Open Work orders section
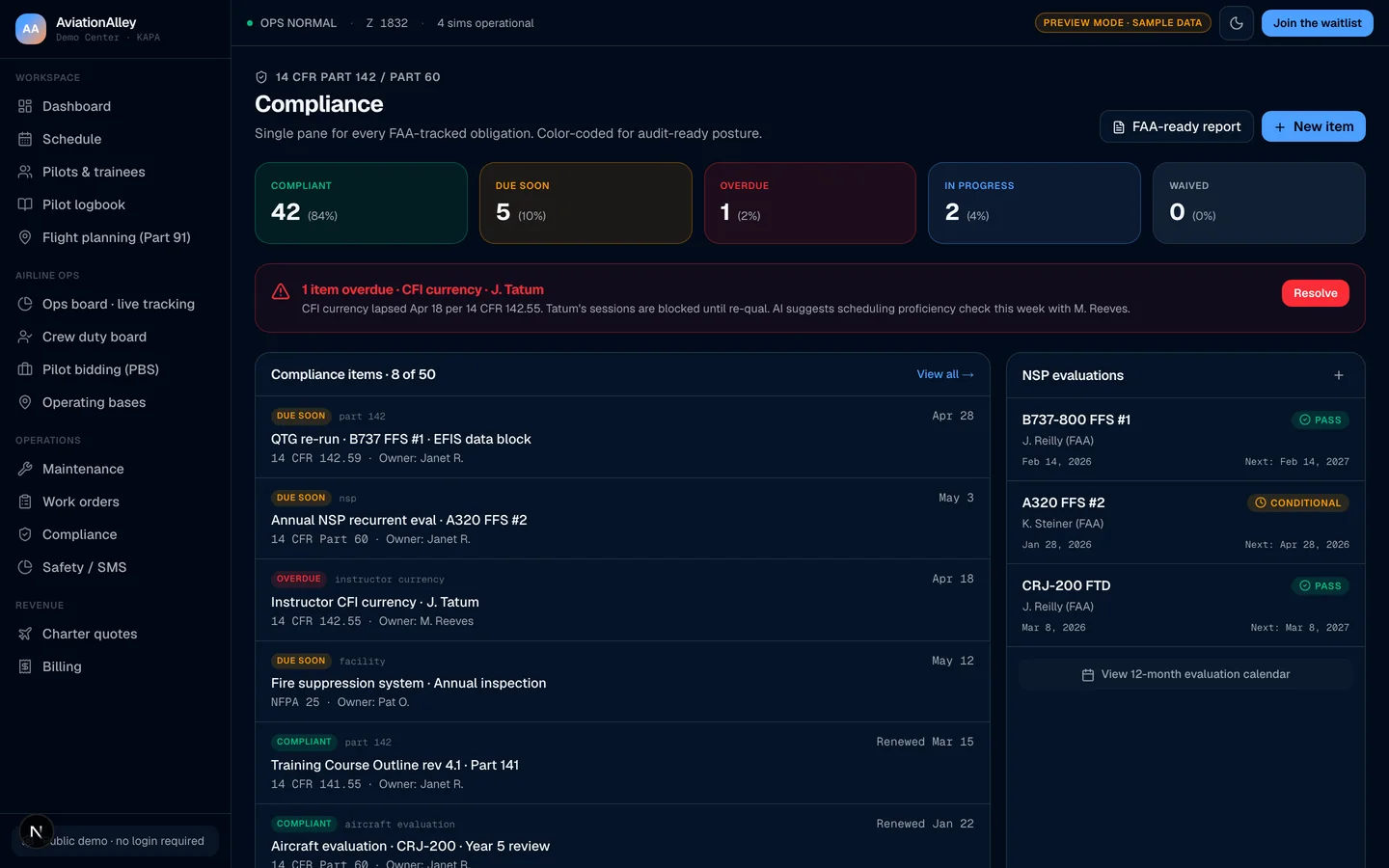Image resolution: width=1389 pixels, height=868 pixels. (115, 502)
